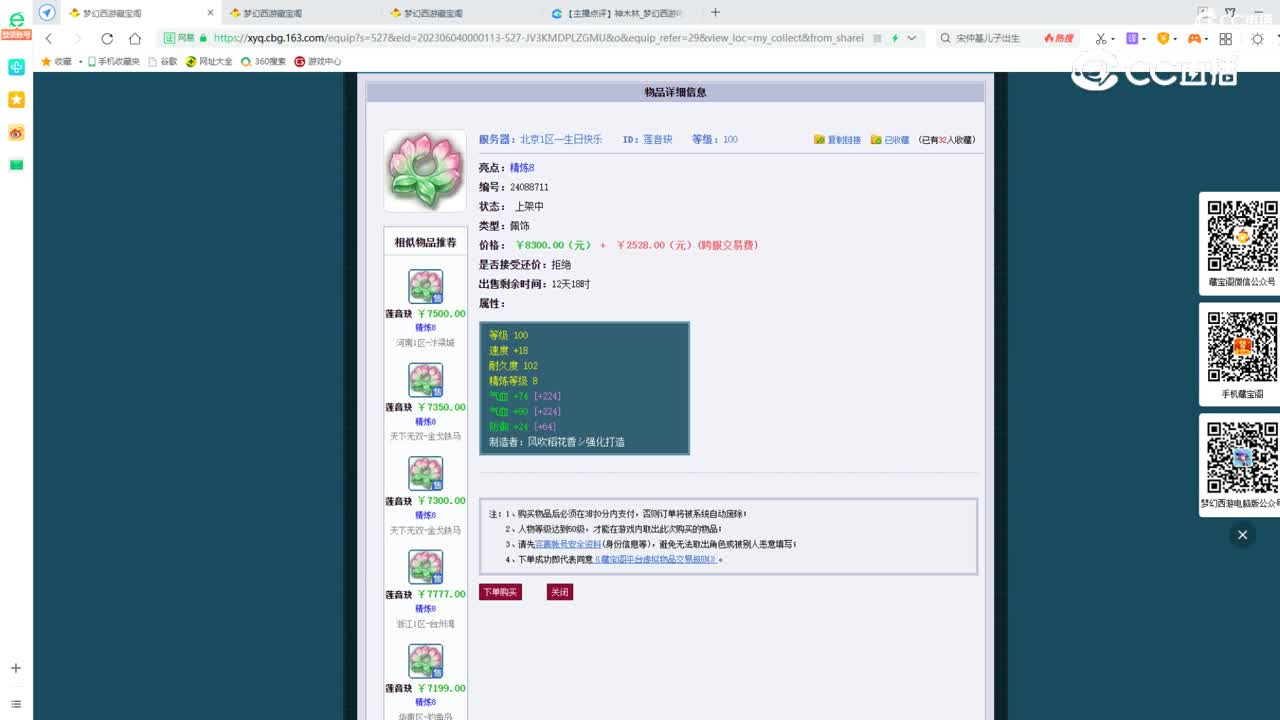1280x720 pixels.
Task: Click the browser home icon
Action: pos(134,38)
